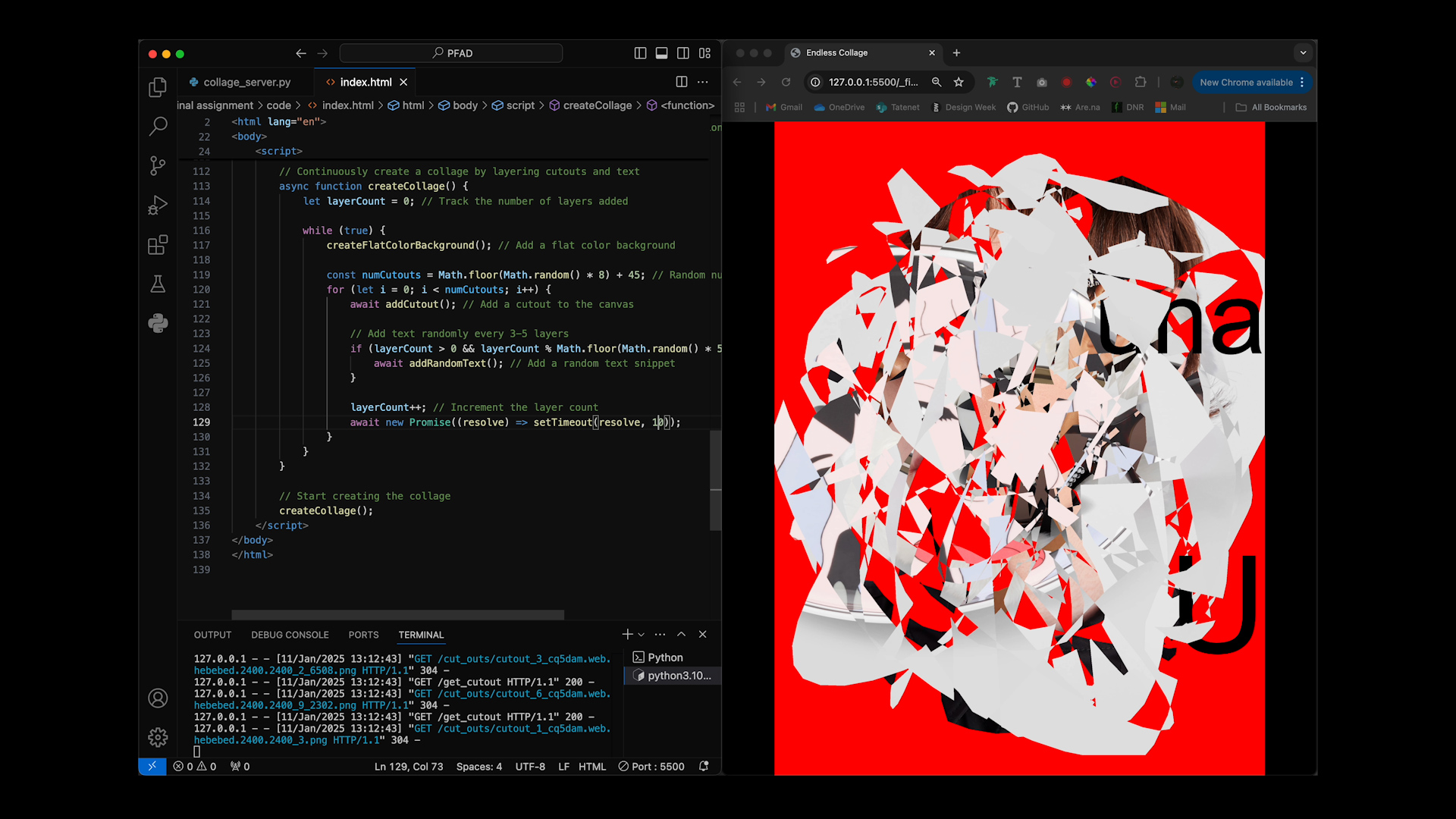Switch to the PORTS panel tab
This screenshot has height=819, width=1456.
click(363, 635)
